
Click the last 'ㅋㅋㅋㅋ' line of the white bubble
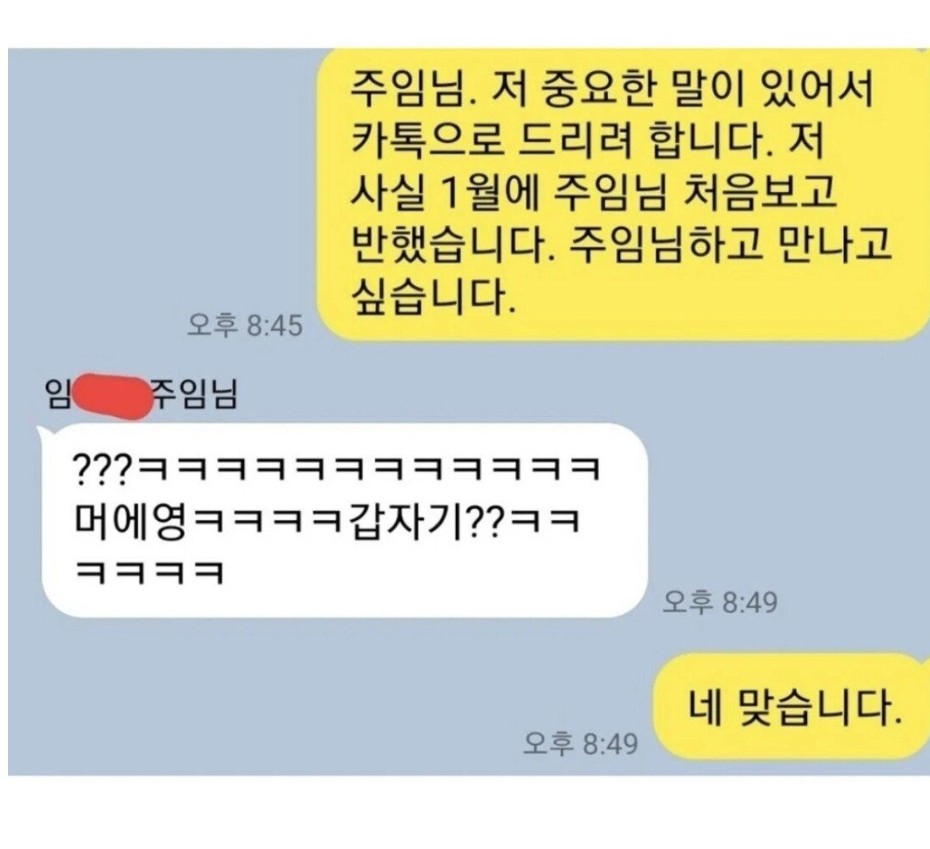[x=149, y=573]
